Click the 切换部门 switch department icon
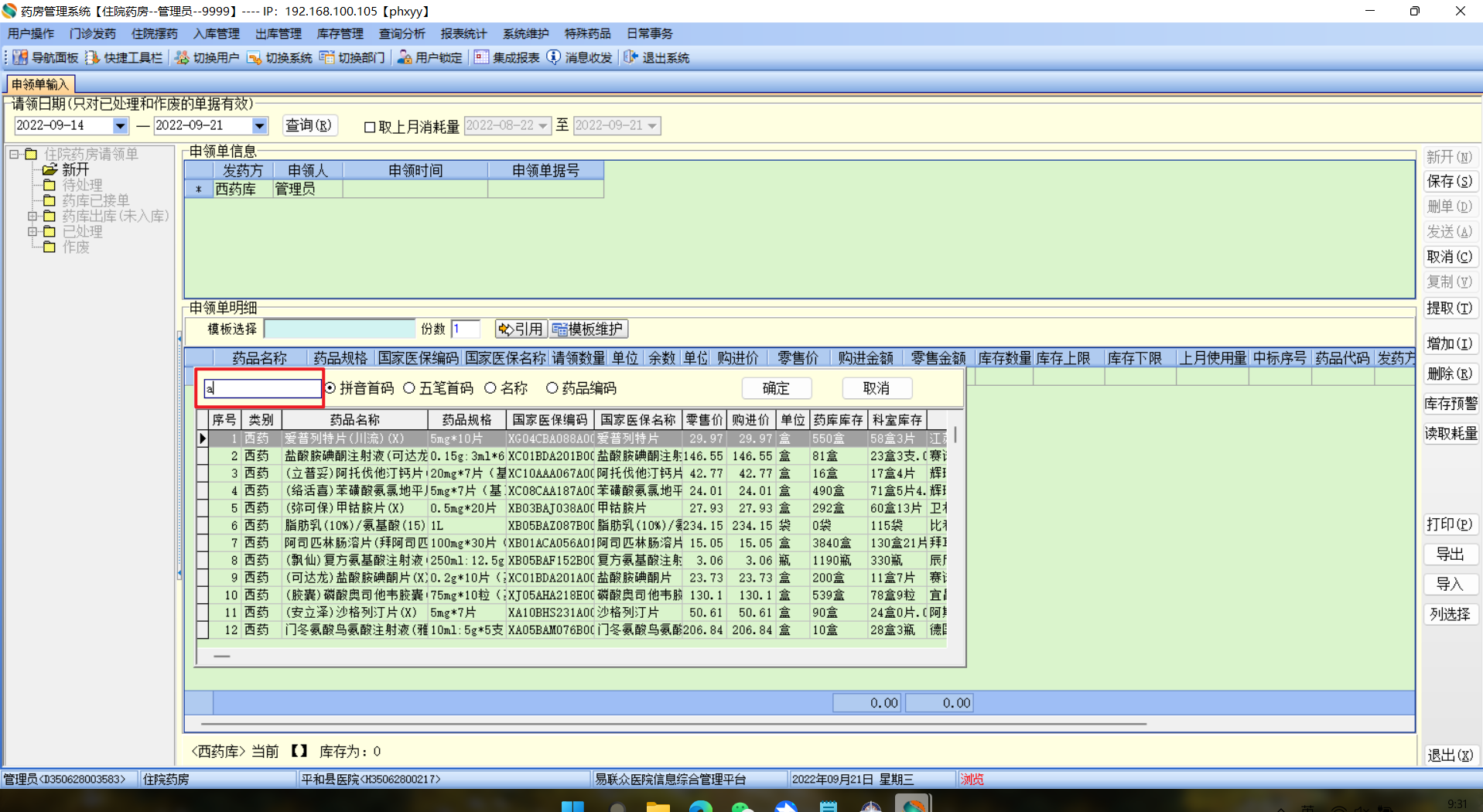Screen dimensions: 1483x812 click(327, 57)
